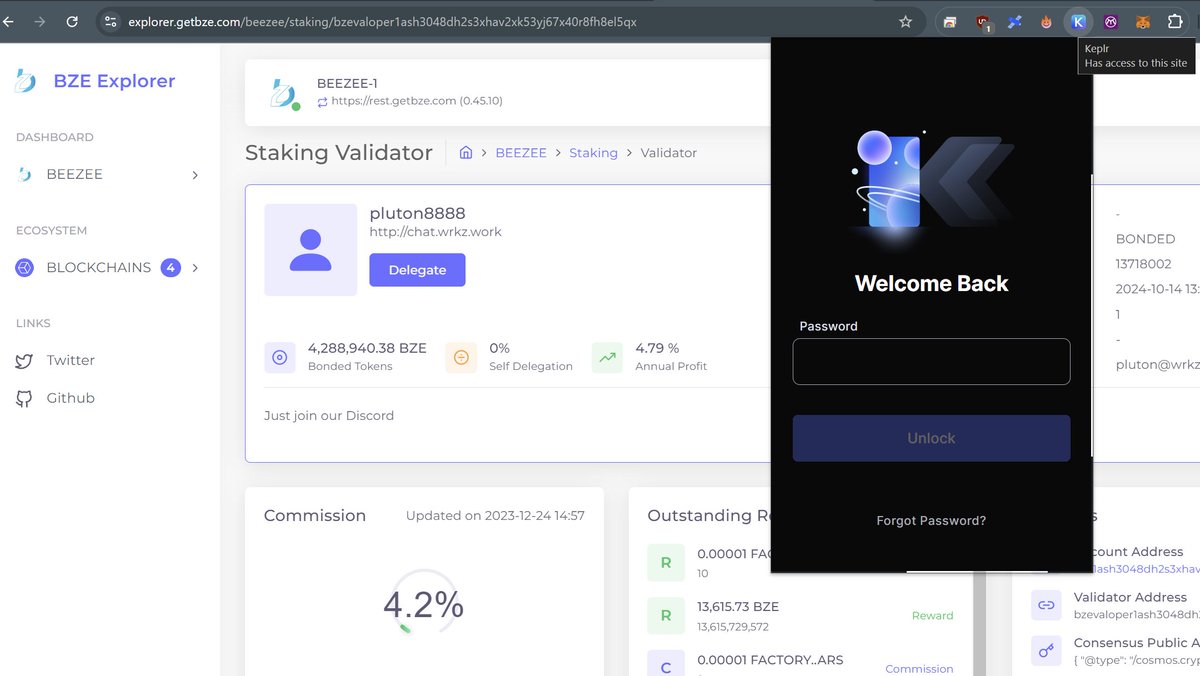Viewport: 1200px width, 676px height.
Task: Click the 'Updated on 2023-12-24 14:57' text
Action: (495, 516)
